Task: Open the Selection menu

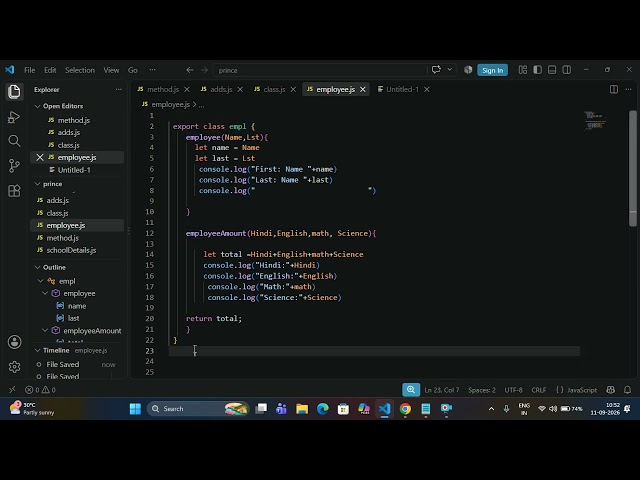Action: (x=80, y=70)
